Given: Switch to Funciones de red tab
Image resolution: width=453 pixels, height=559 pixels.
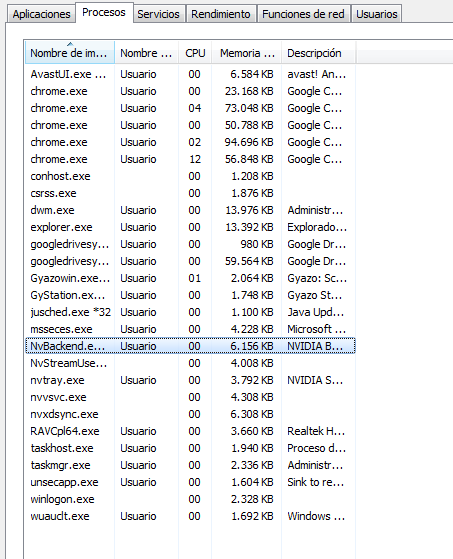Looking at the screenshot, I should 303,14.
